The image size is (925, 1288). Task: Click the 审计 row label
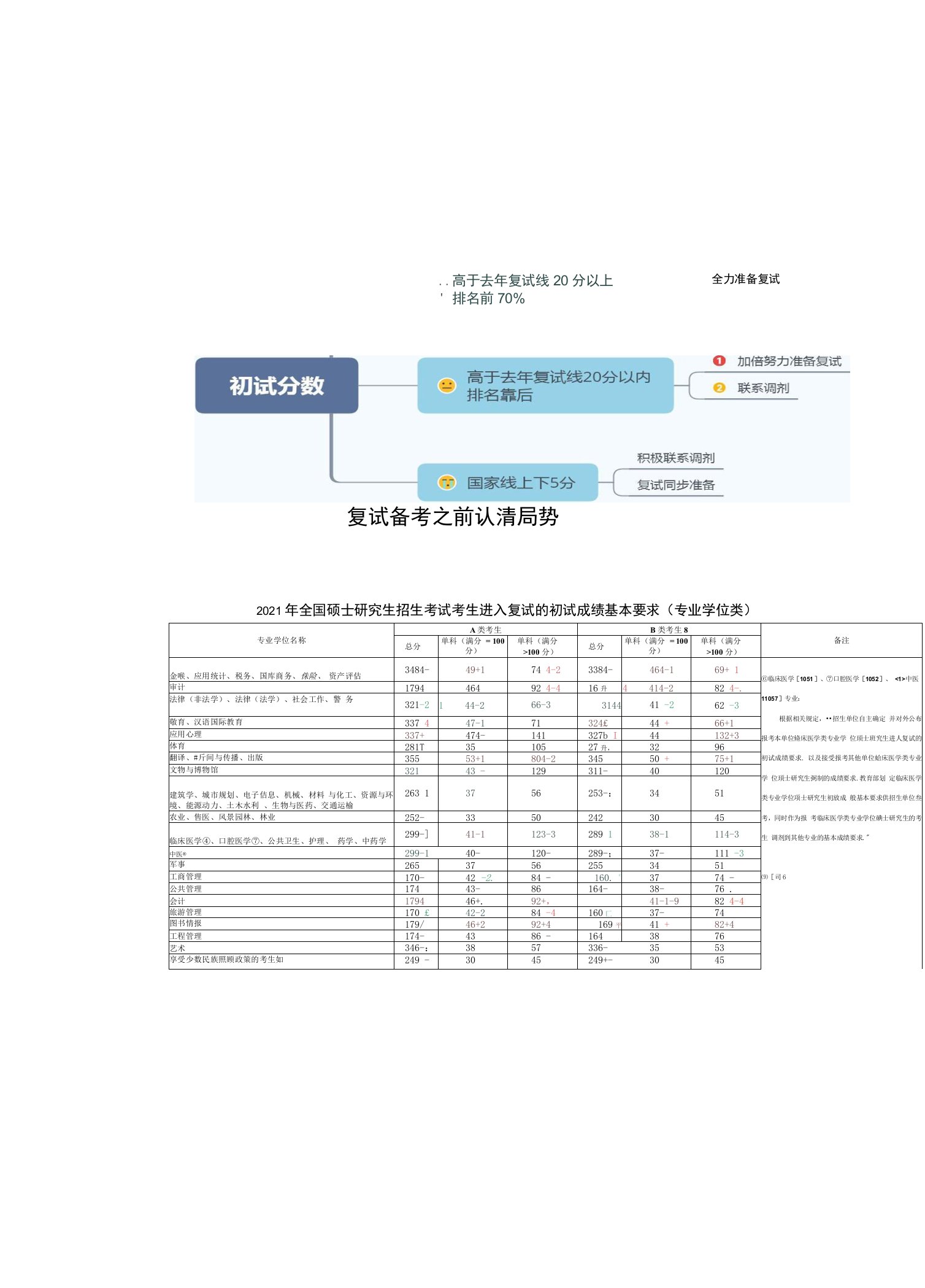tap(177, 687)
